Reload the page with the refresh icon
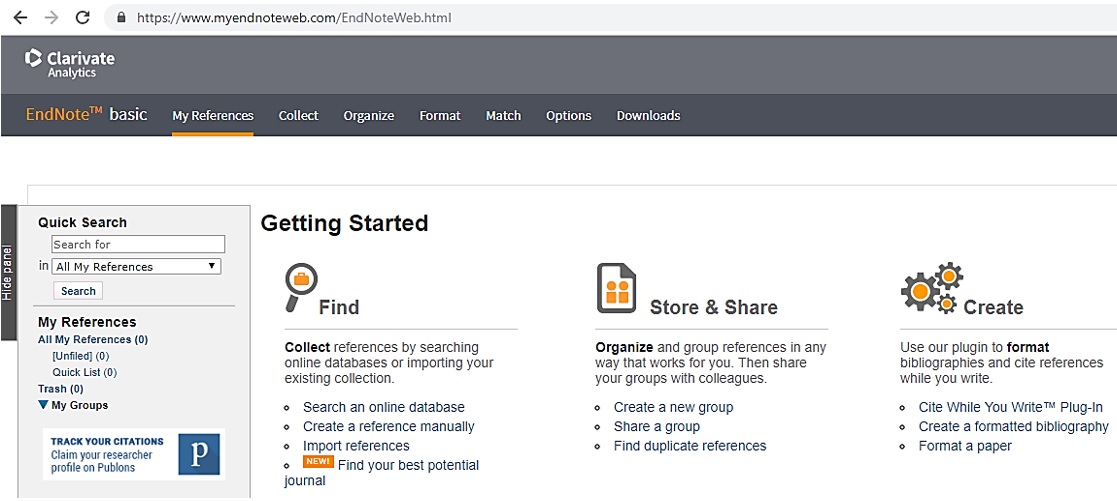The image size is (1117, 501). point(83,17)
